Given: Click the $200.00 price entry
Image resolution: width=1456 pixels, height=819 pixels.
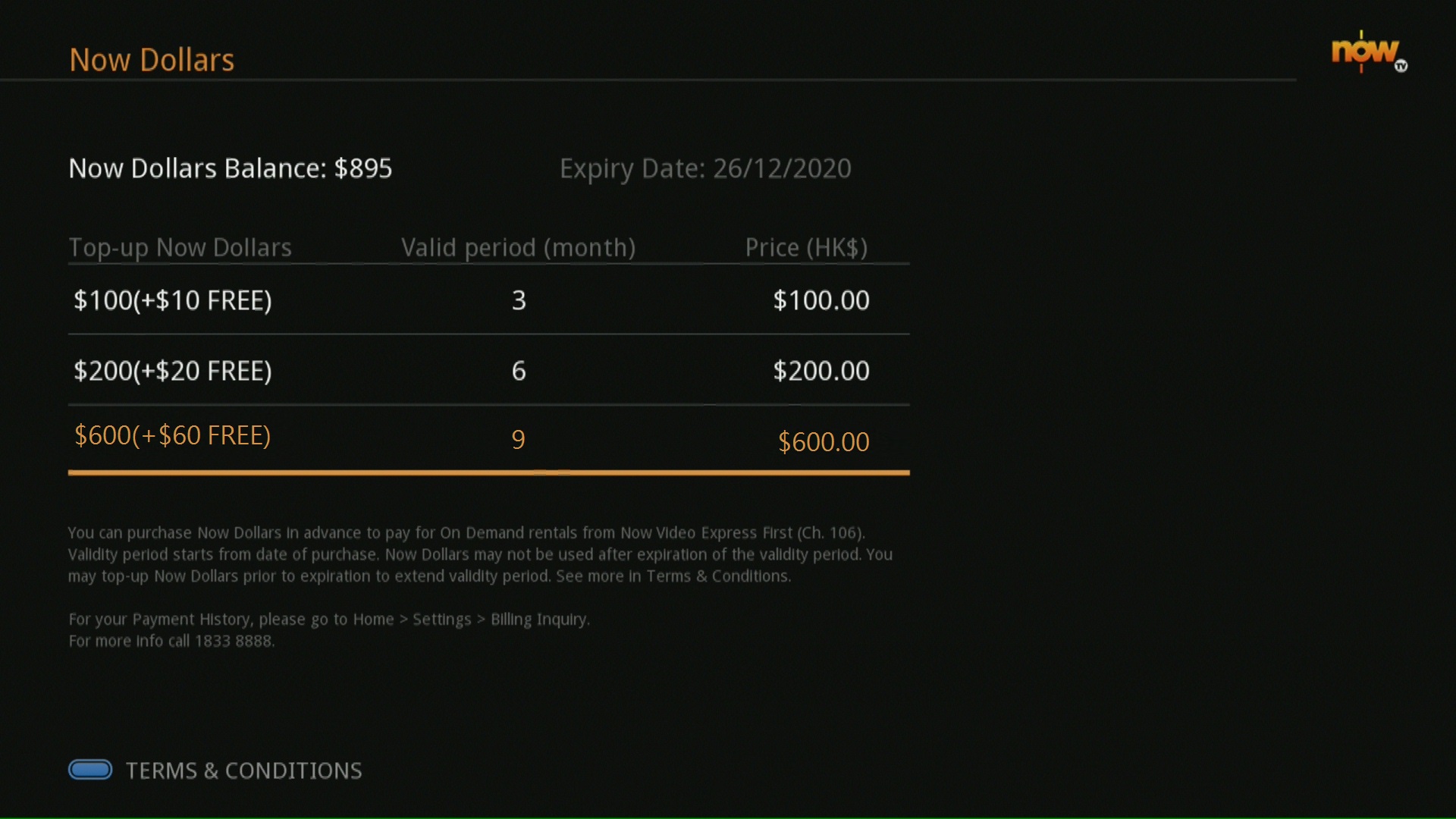Looking at the screenshot, I should pos(821,371).
